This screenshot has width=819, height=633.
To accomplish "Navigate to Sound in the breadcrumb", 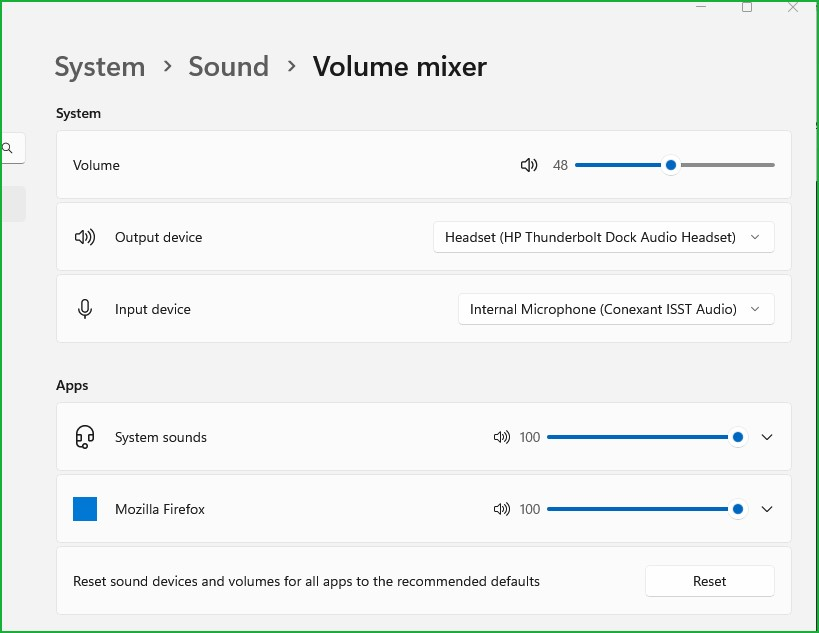I will pos(228,67).
